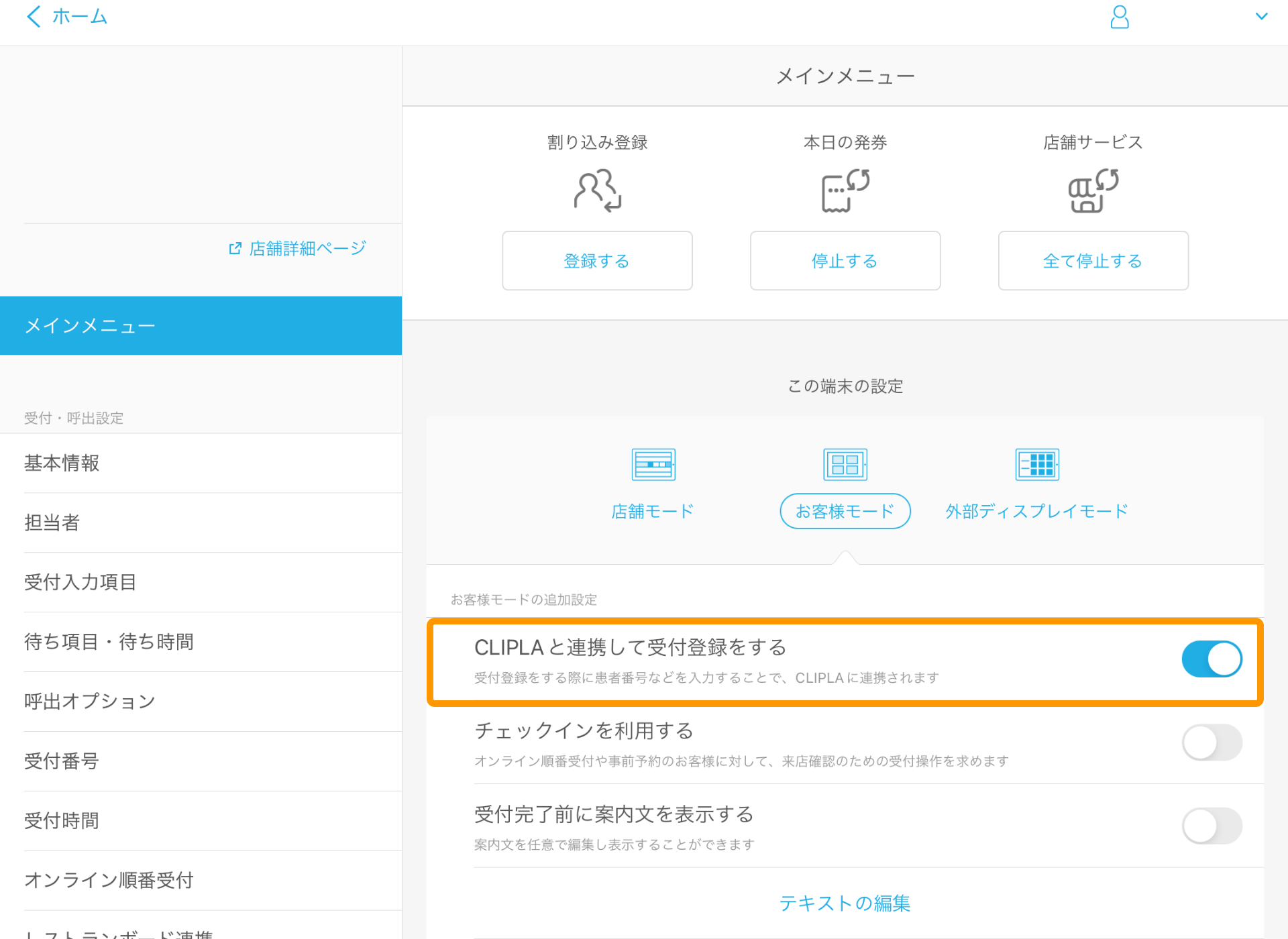The height and width of the screenshot is (939, 1288).
Task: Switch to 店舗モード tab
Action: (653, 512)
